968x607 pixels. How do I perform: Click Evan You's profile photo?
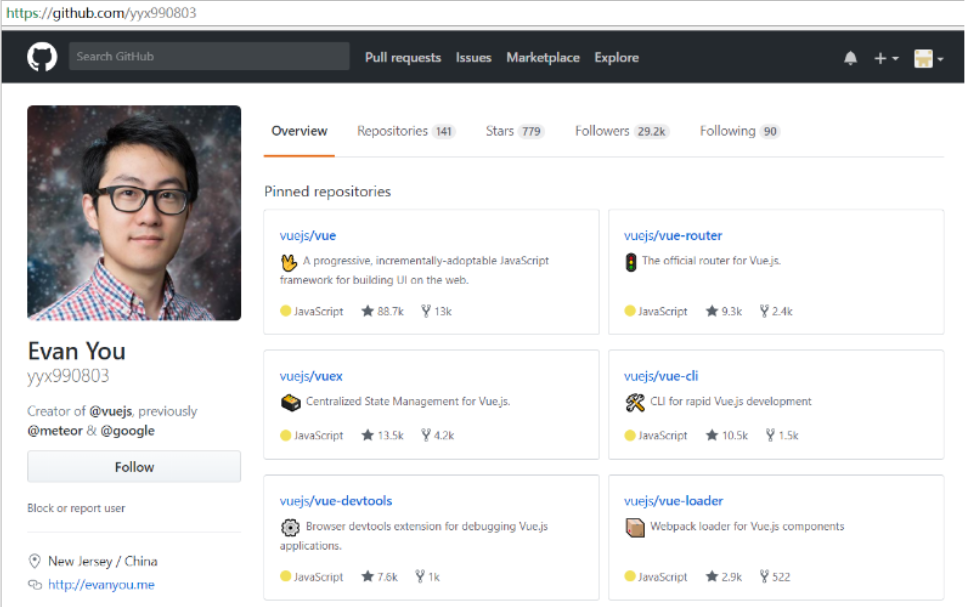[134, 212]
